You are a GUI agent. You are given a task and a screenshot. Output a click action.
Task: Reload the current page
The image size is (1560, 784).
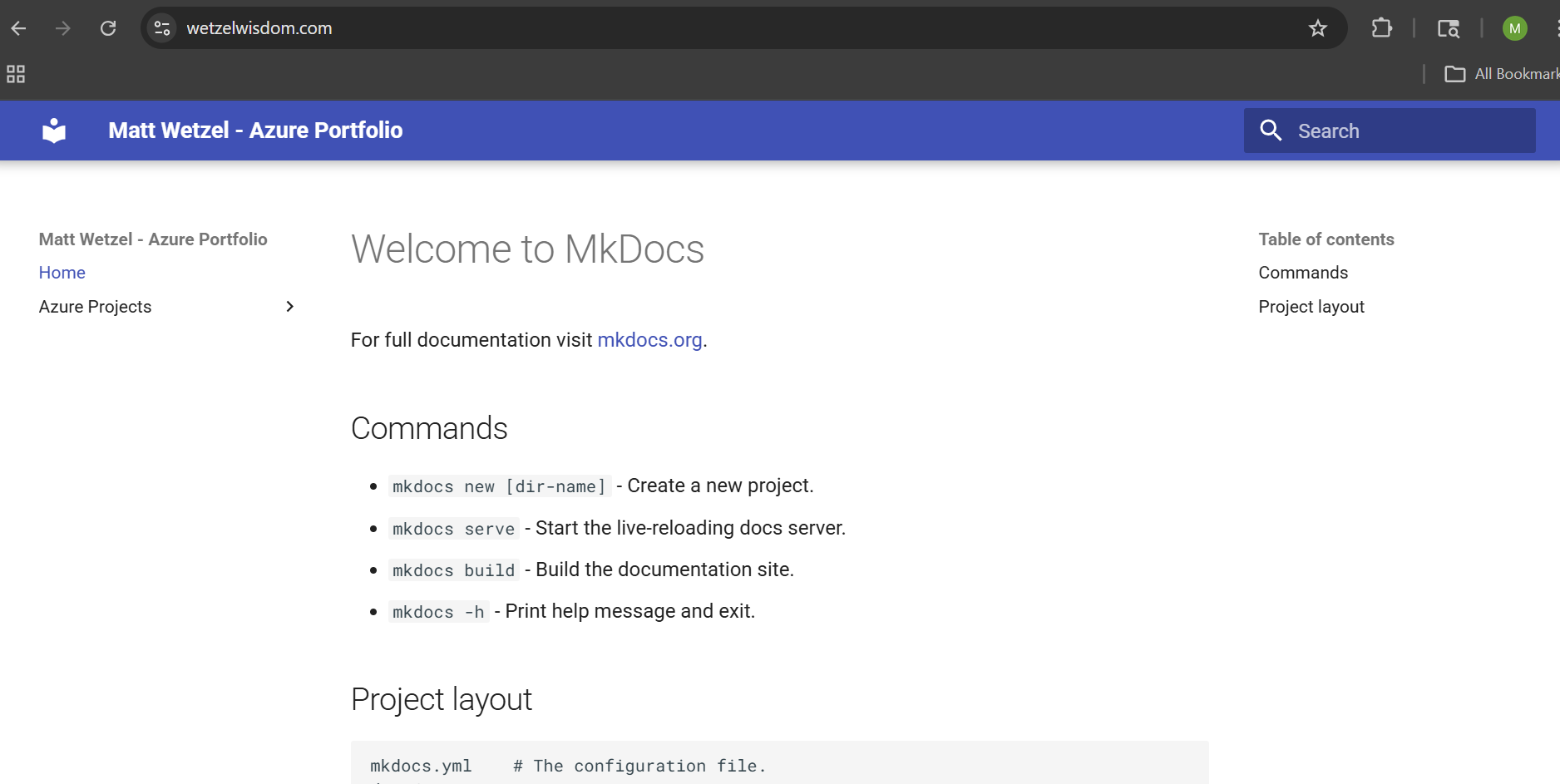108,28
